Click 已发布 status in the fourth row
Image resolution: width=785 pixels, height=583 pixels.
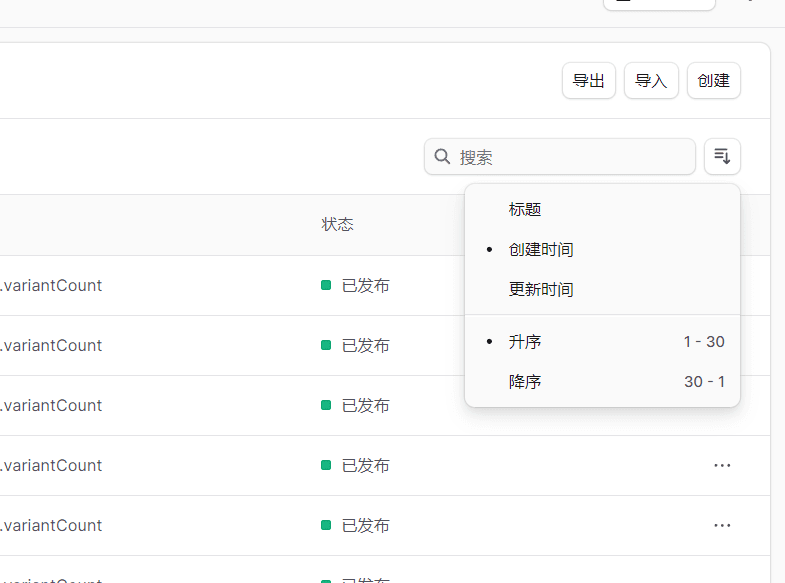pyautogui.click(x=365, y=465)
